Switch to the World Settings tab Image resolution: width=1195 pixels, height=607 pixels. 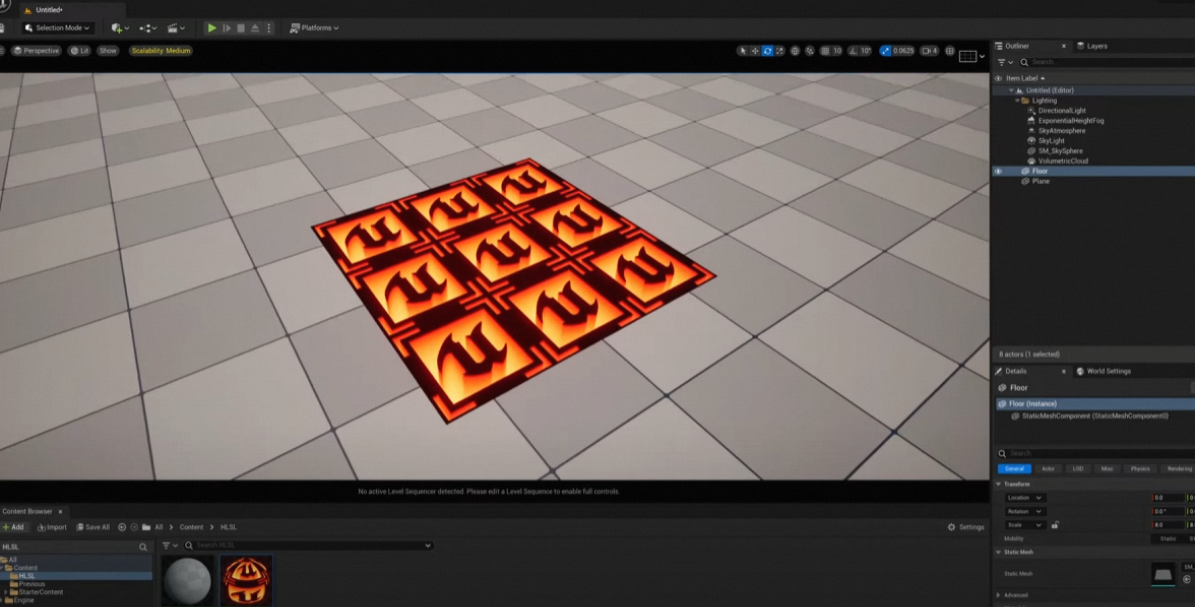[x=1103, y=371]
